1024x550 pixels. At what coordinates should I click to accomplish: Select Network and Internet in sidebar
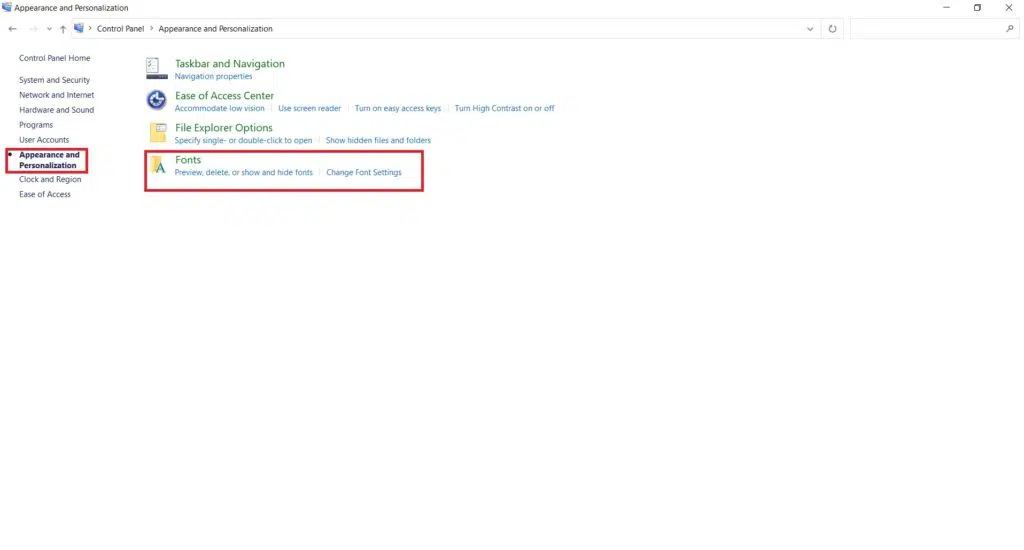[56, 95]
